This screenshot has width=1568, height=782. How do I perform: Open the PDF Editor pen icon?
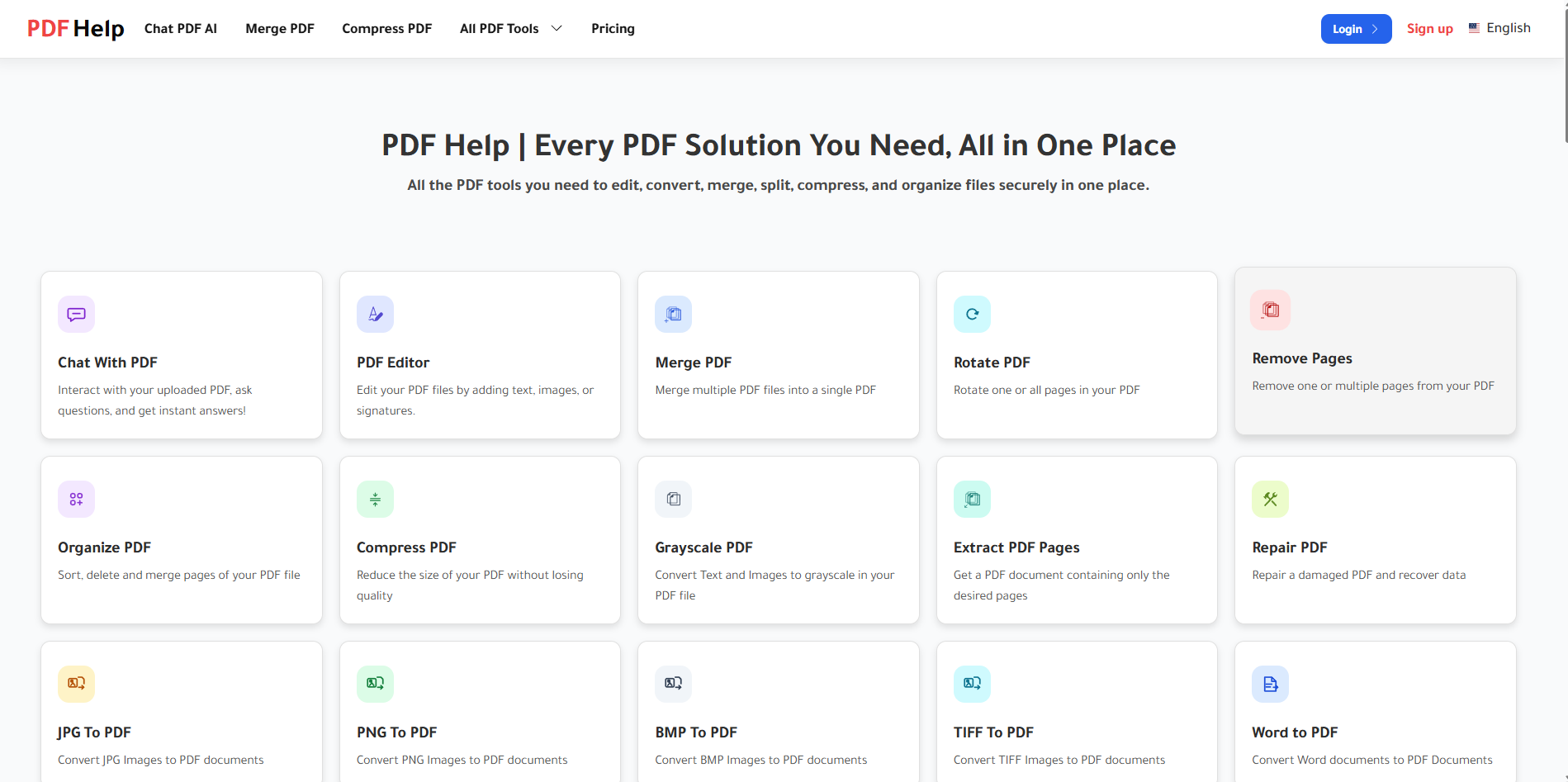click(375, 315)
